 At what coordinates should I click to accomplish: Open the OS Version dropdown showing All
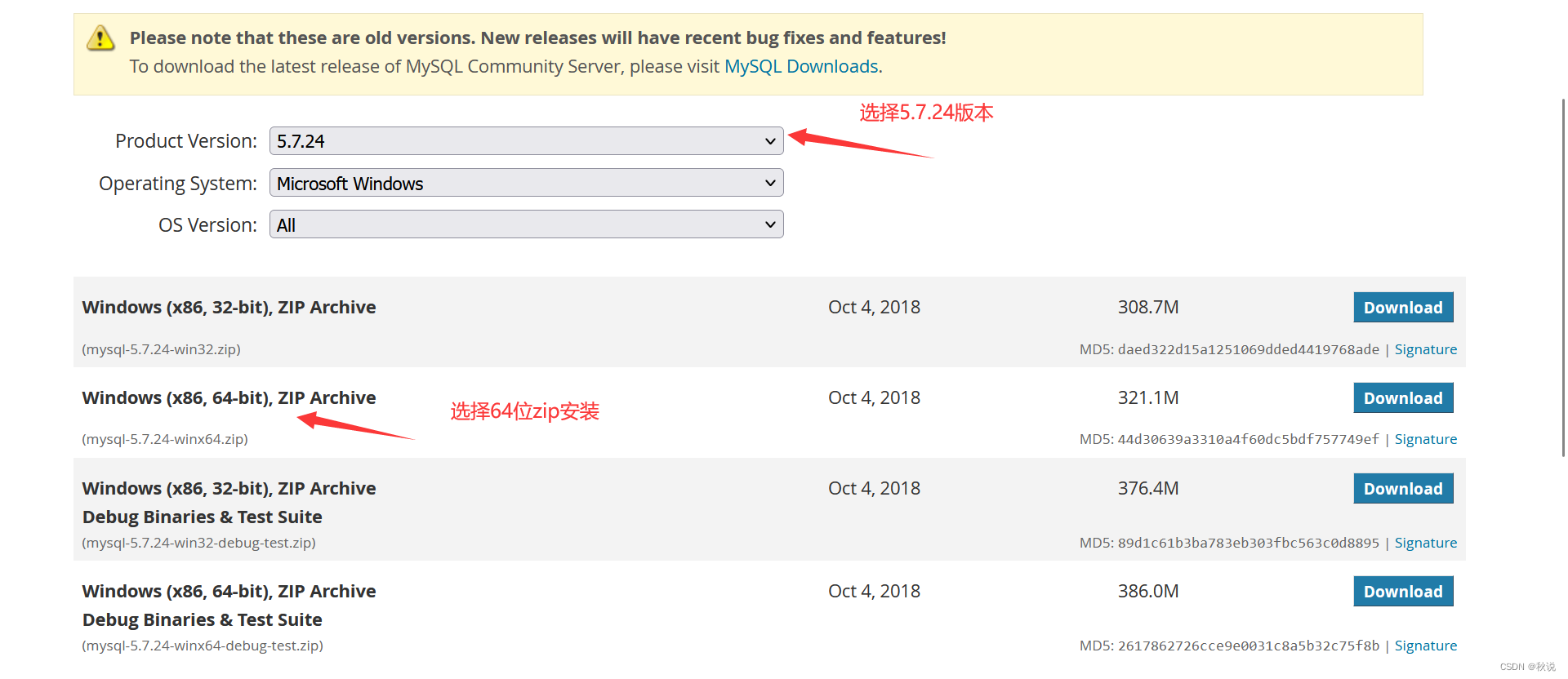point(527,224)
